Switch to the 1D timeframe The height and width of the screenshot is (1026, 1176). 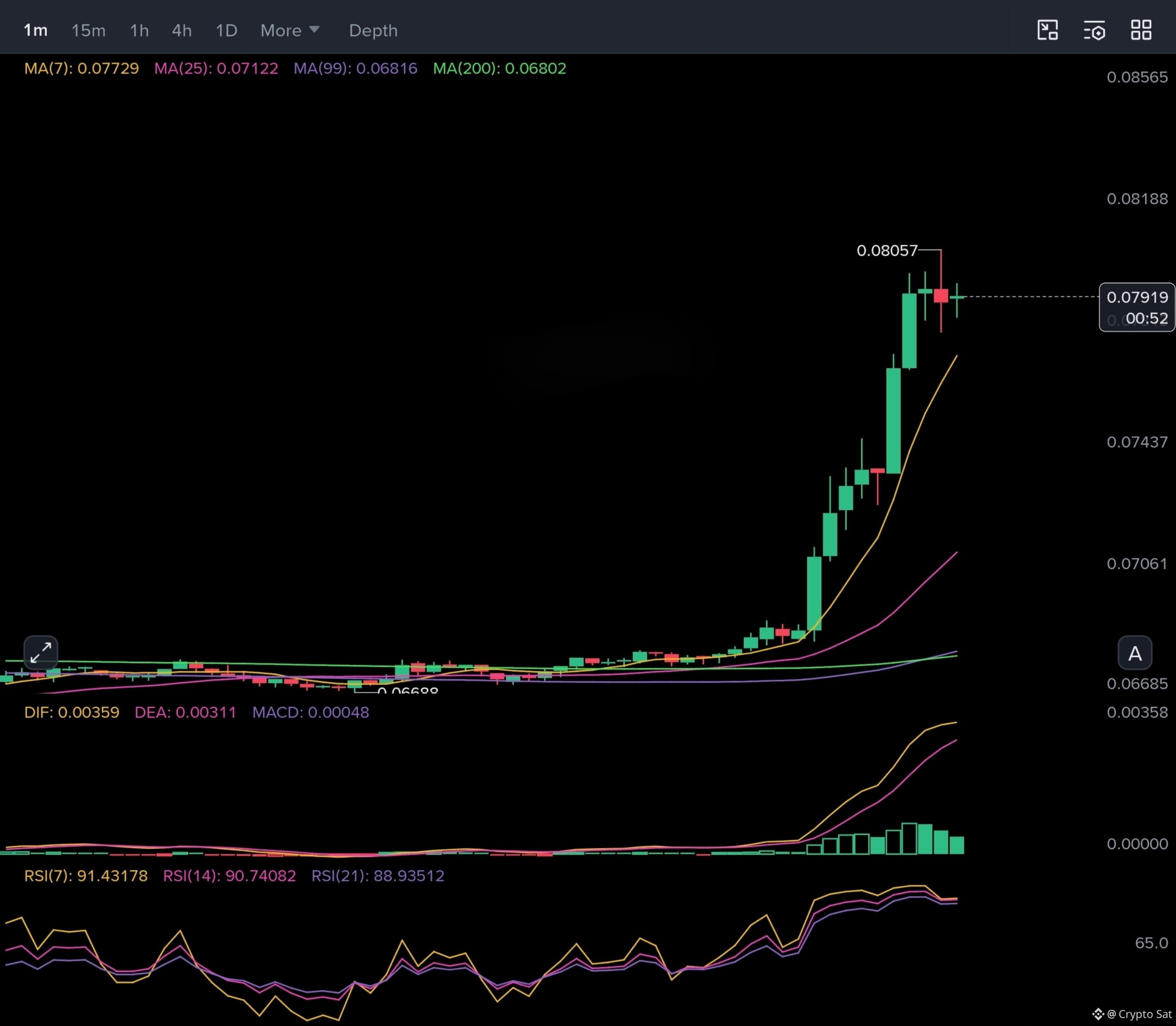pyautogui.click(x=226, y=30)
